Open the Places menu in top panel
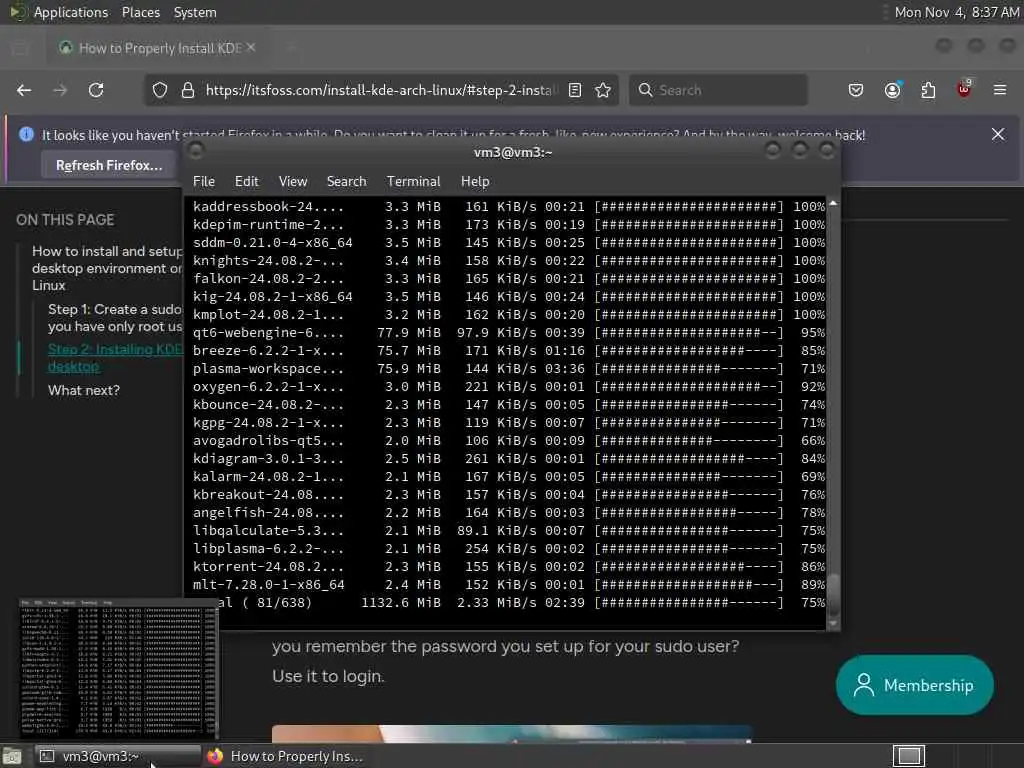 click(140, 12)
